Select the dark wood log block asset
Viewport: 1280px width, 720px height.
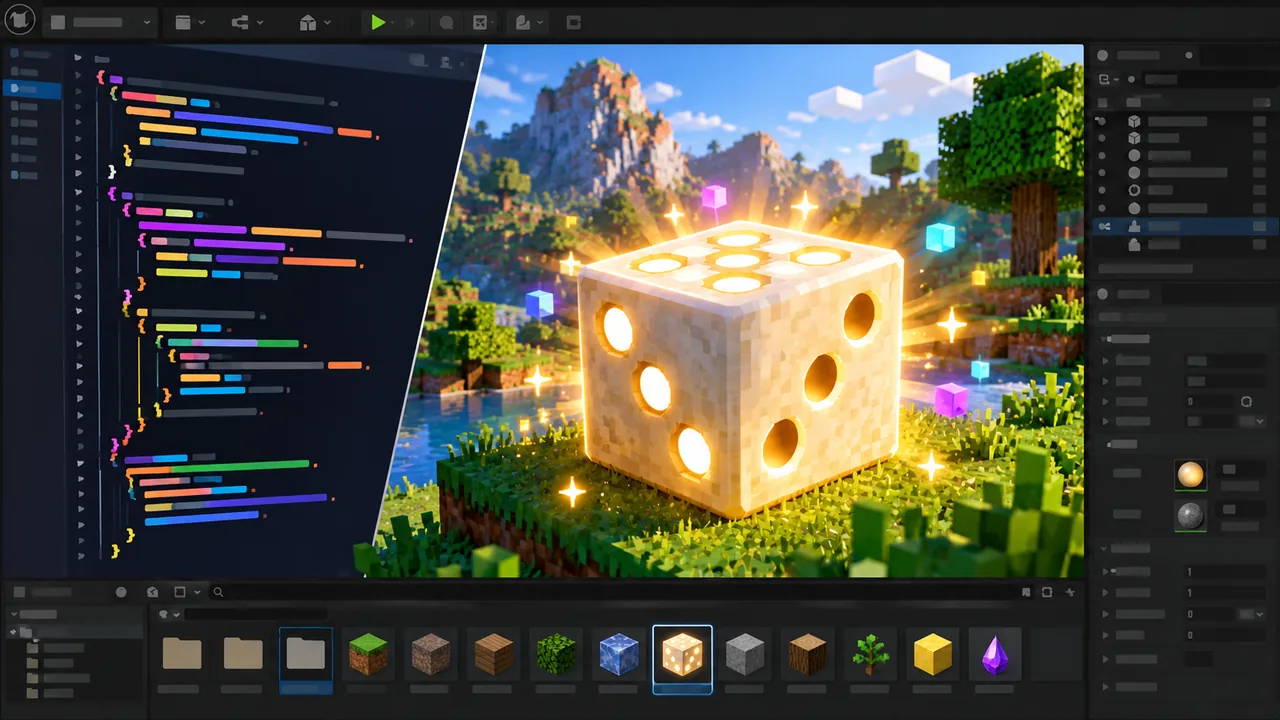pos(806,655)
